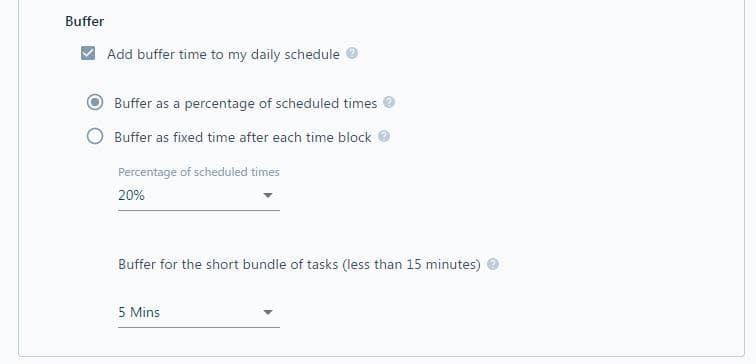Open help tooltip for percentage of scheduled times radio
This screenshot has width=756, height=364.
pos(389,102)
